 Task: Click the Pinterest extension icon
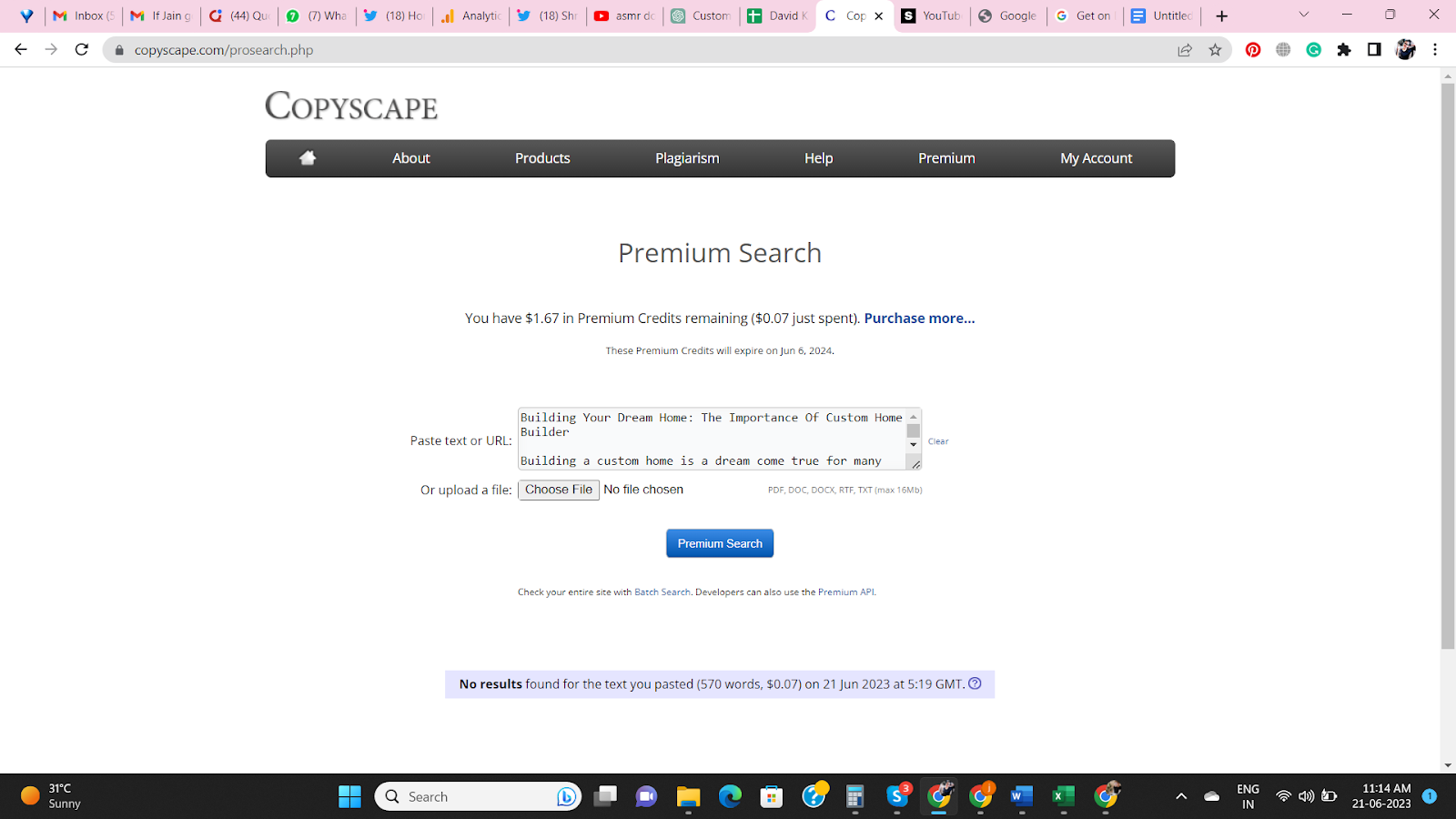(1253, 50)
